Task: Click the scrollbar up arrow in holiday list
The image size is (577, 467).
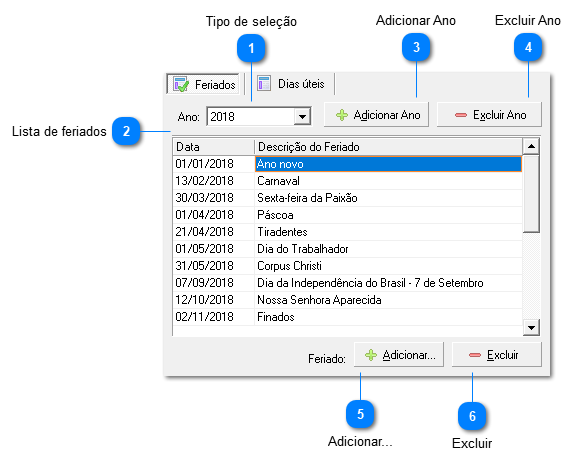Action: pos(531,146)
